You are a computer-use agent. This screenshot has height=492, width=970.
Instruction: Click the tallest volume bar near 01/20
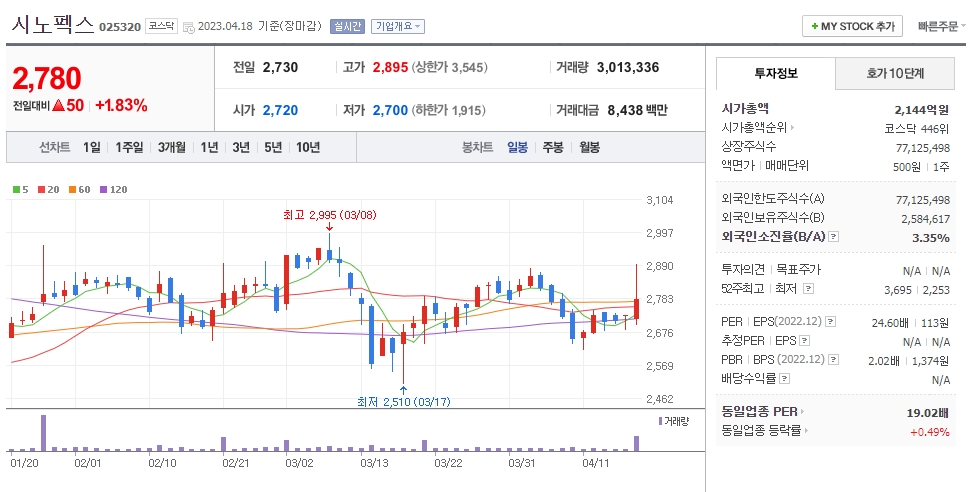click(43, 433)
